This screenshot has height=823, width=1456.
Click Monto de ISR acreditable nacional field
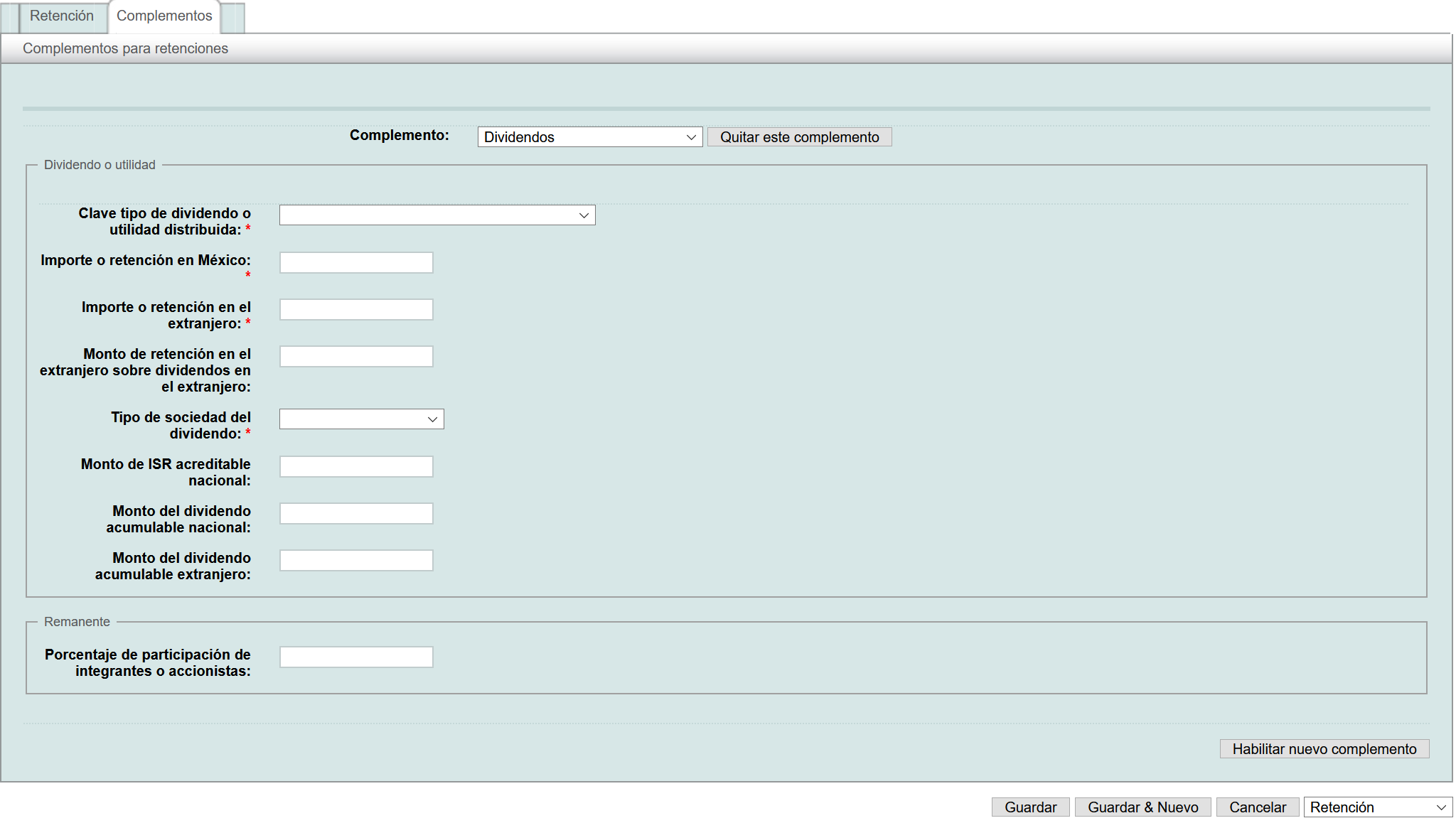pyautogui.click(x=356, y=467)
